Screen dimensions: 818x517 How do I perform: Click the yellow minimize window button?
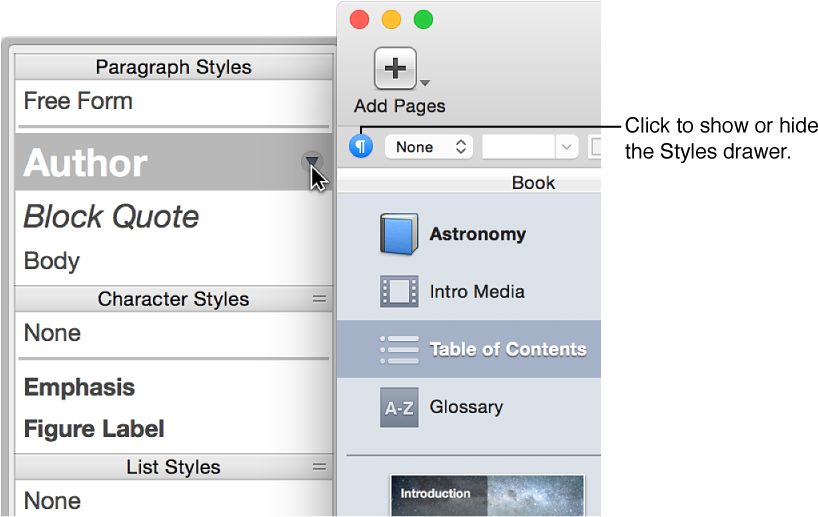391,20
